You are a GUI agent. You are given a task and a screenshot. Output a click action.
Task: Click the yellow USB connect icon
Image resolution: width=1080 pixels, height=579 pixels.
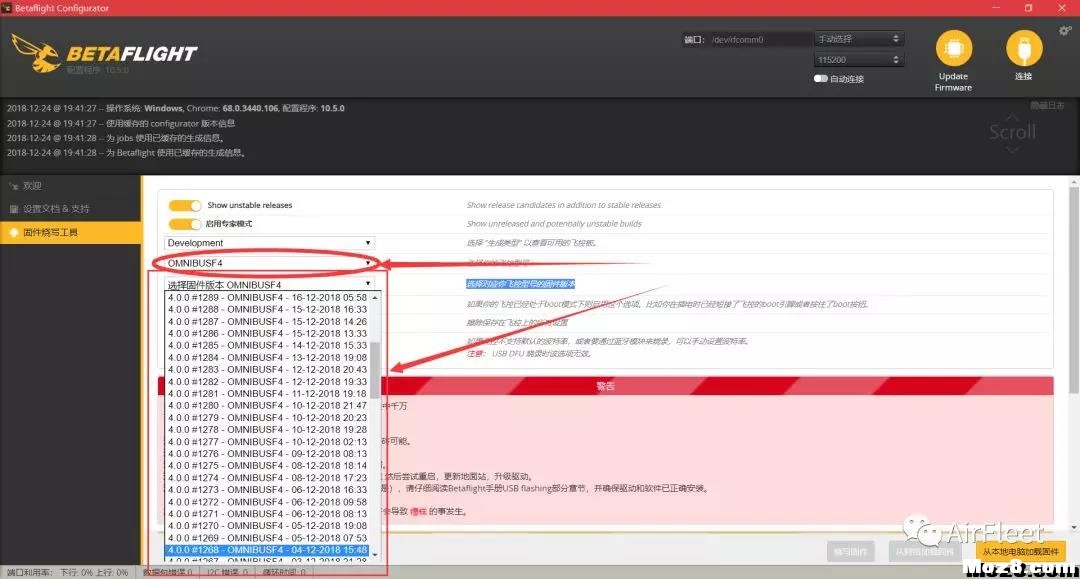[x=1024, y=48]
